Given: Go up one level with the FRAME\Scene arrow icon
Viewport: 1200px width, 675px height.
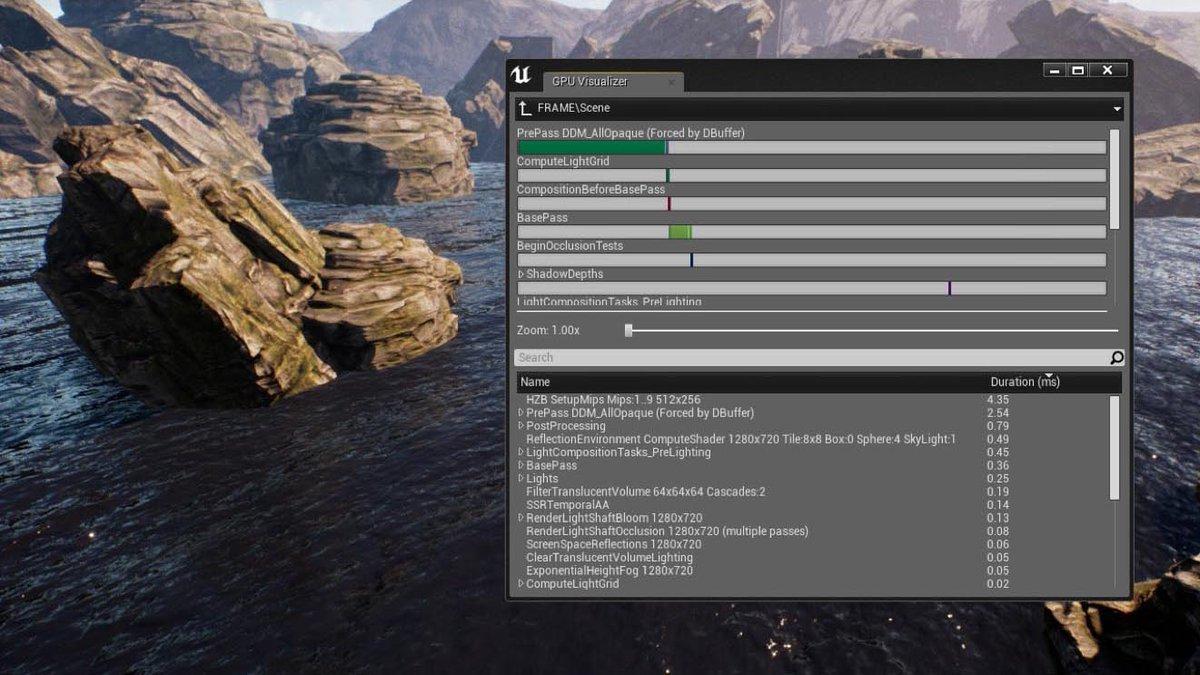Looking at the screenshot, I should pyautogui.click(x=524, y=108).
